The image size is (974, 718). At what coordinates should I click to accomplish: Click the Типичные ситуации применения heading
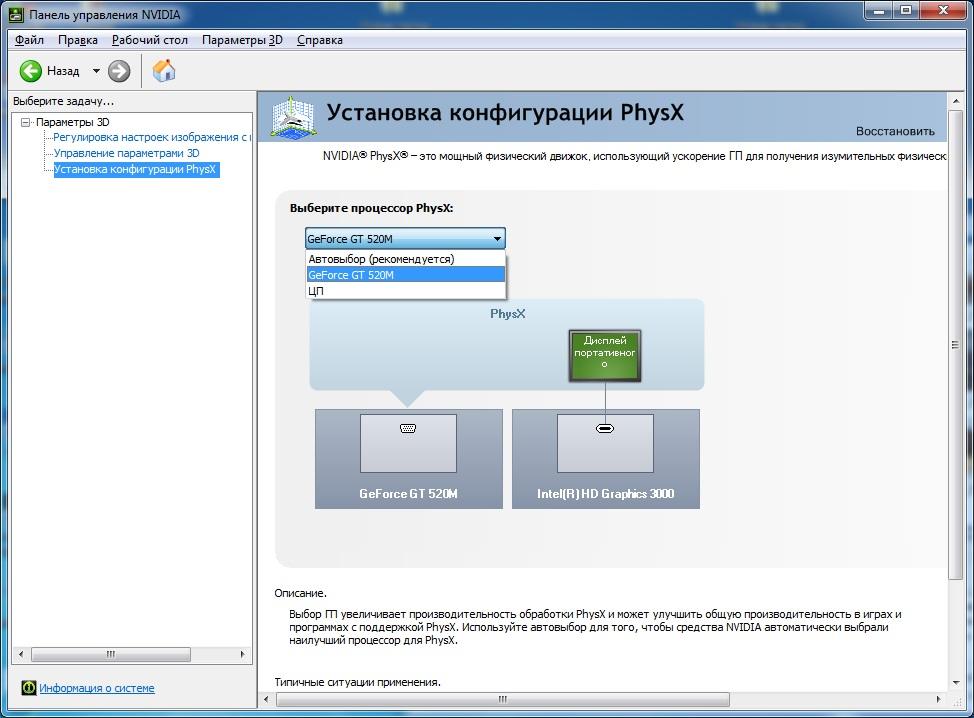(358, 682)
